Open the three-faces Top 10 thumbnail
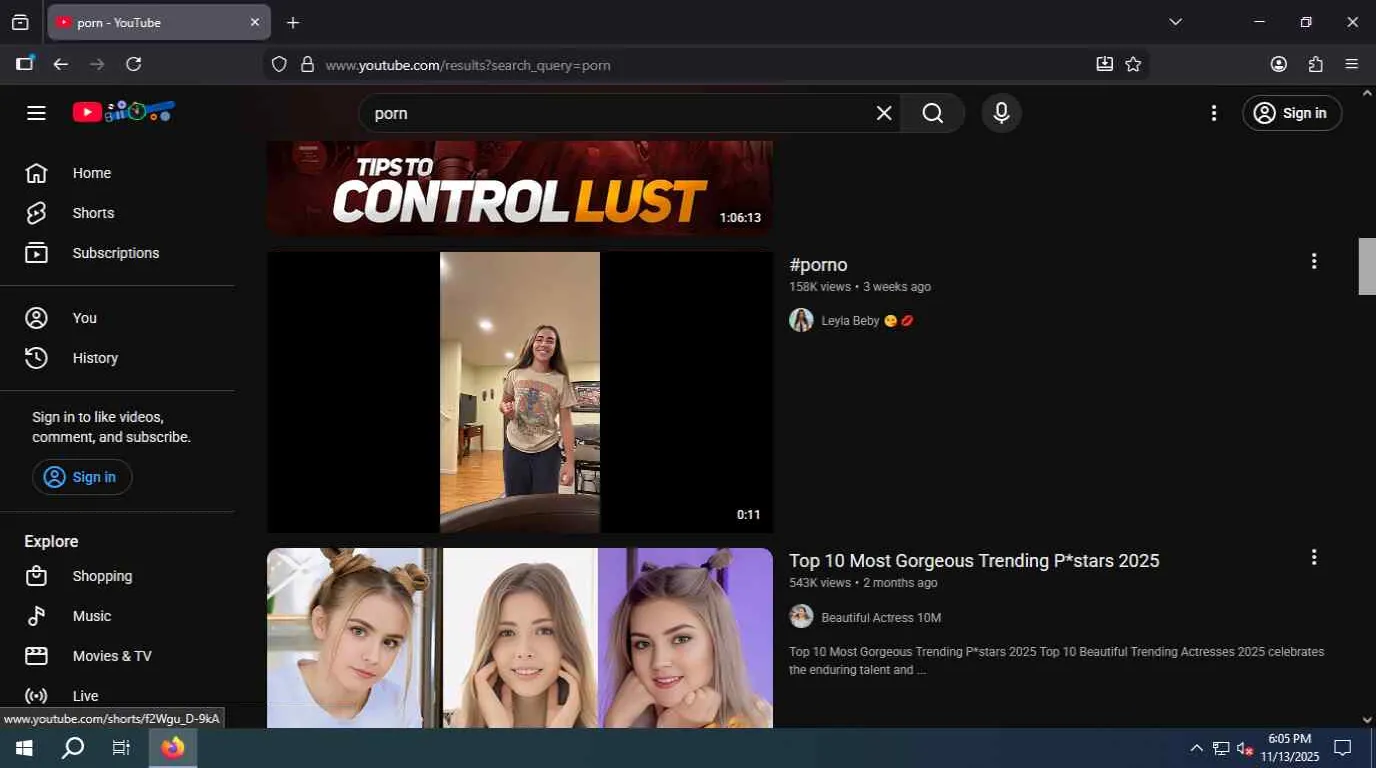1376x768 pixels. coord(520,638)
